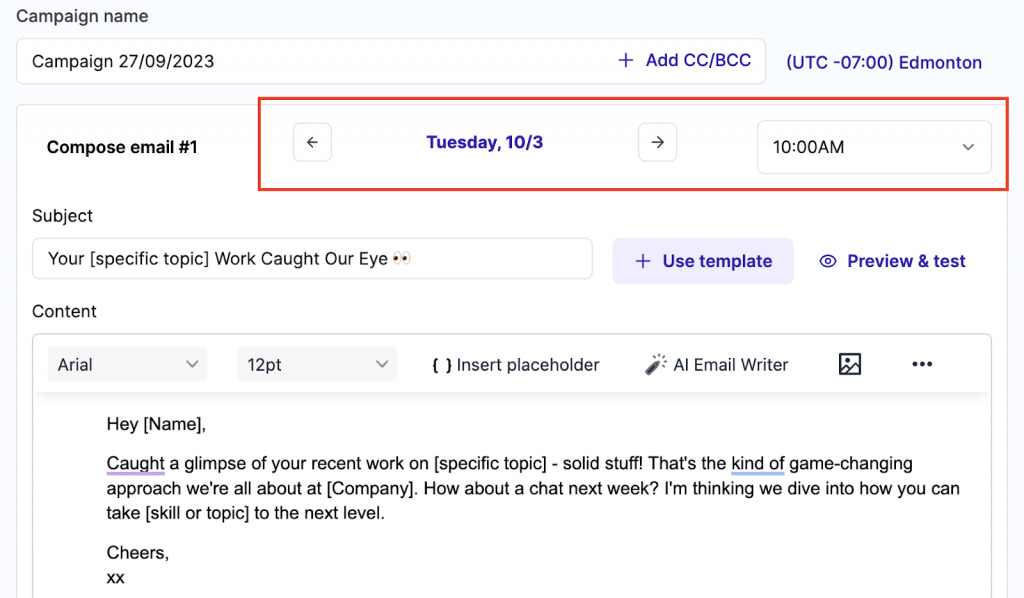This screenshot has height=598, width=1024.
Task: Expand the Arial font family dropdown
Action: pos(127,365)
